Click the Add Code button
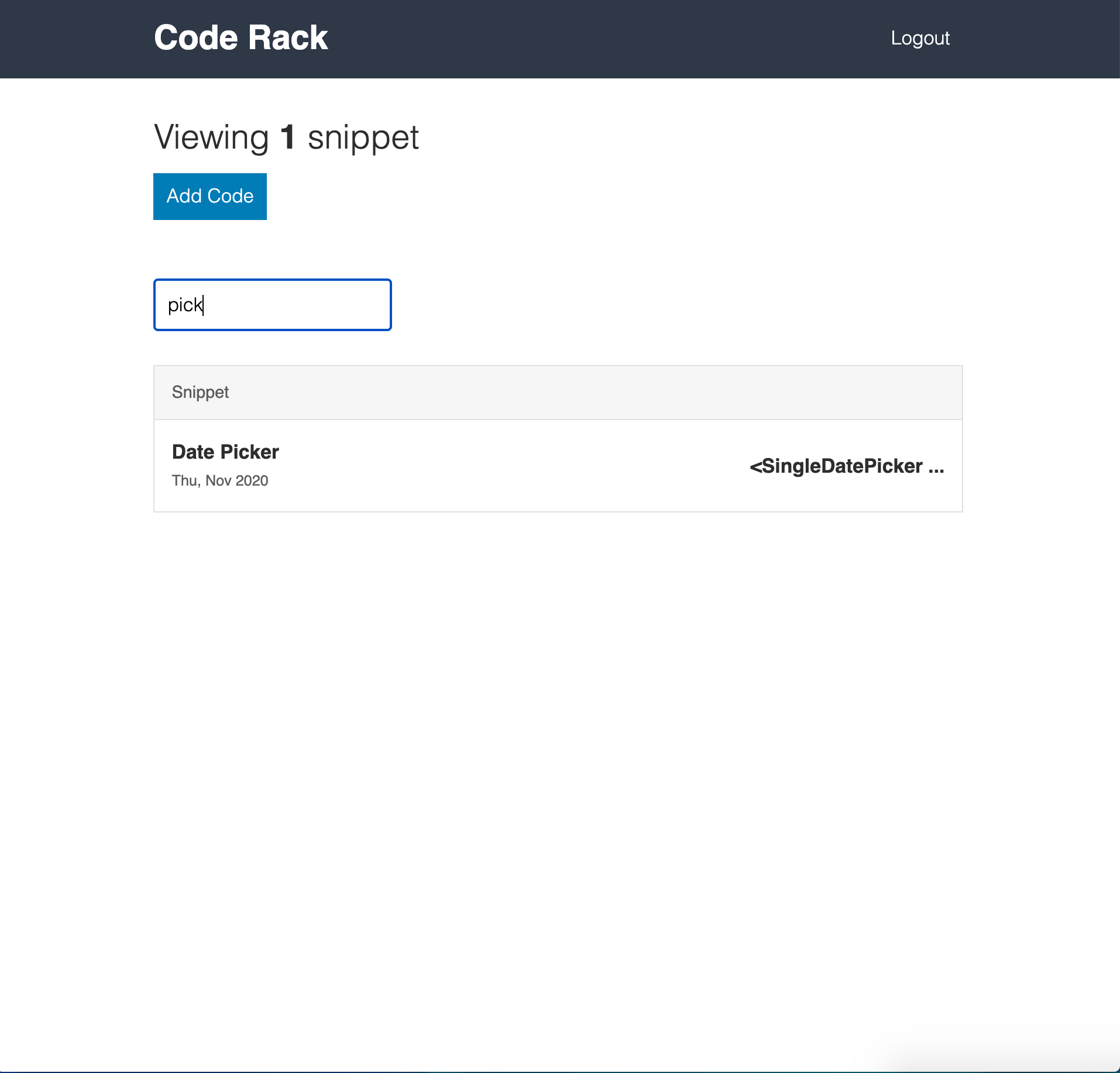The image size is (1120, 1073). click(x=210, y=197)
